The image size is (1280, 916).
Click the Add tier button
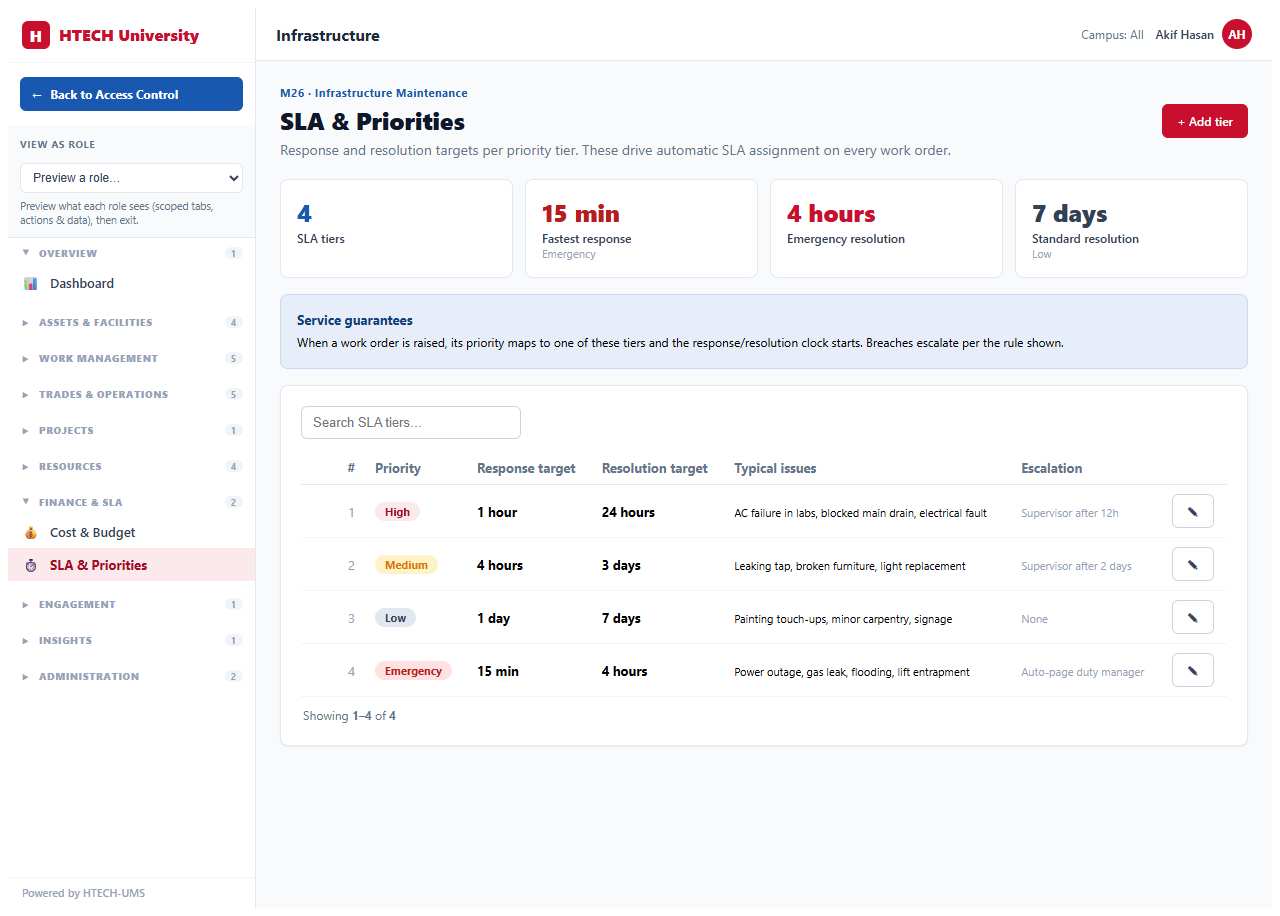coord(1205,121)
